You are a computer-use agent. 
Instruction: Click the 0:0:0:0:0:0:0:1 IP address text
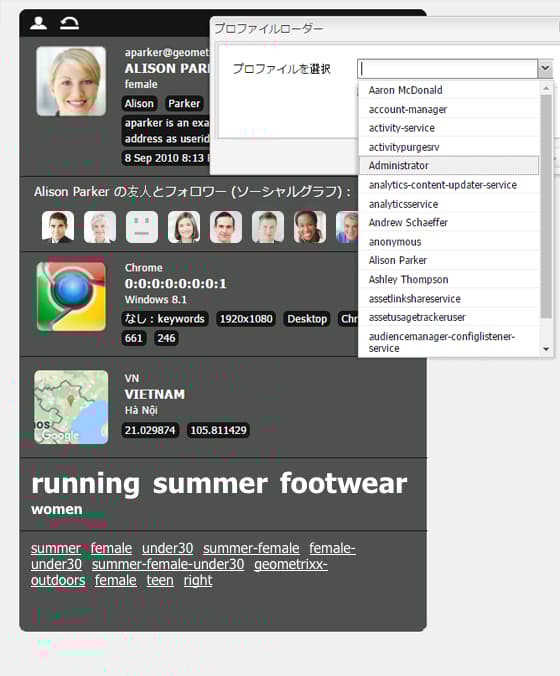click(175, 284)
